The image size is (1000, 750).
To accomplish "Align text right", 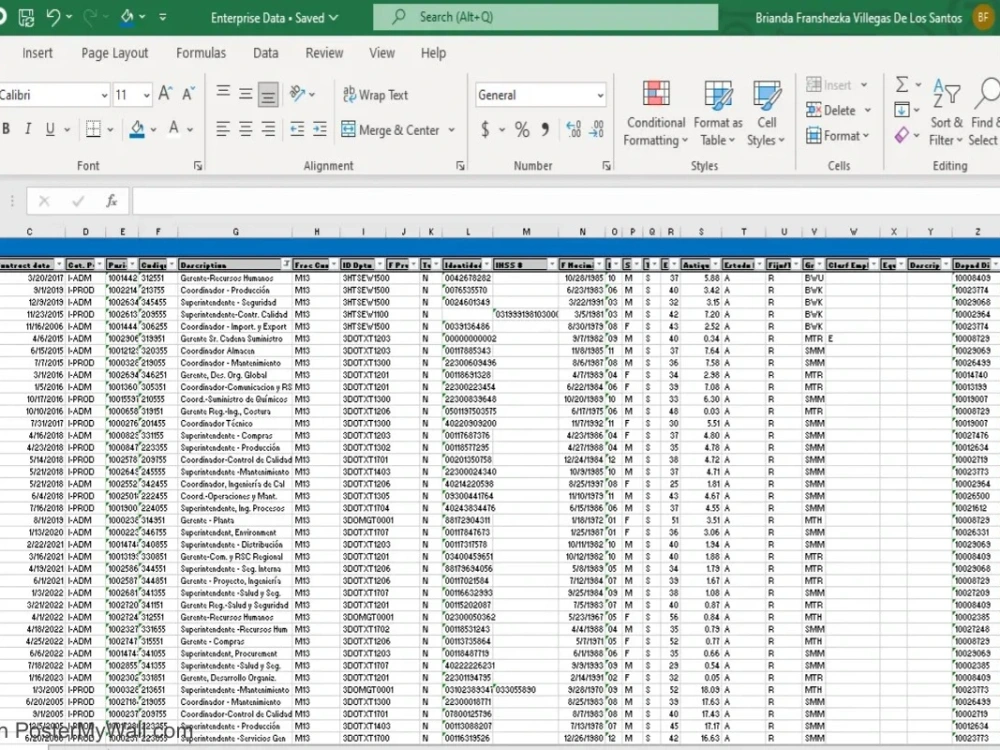I will [x=268, y=129].
